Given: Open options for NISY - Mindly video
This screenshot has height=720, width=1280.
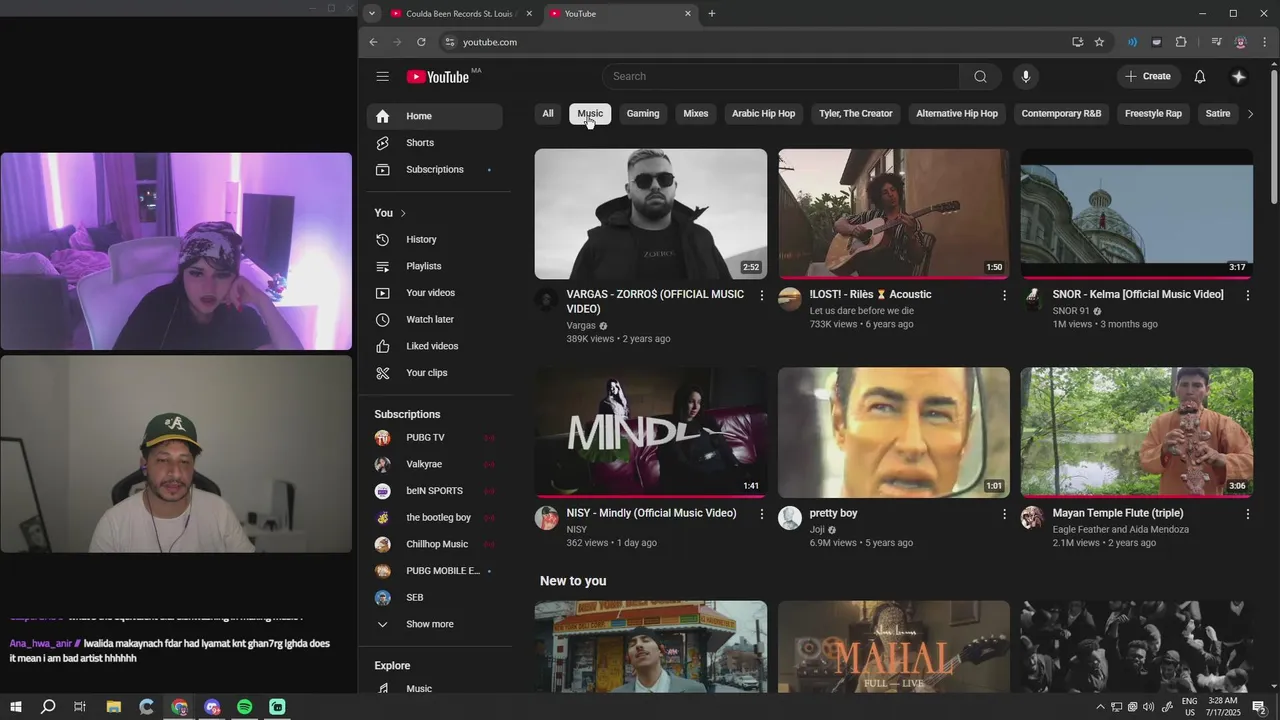Looking at the screenshot, I should click(x=762, y=514).
